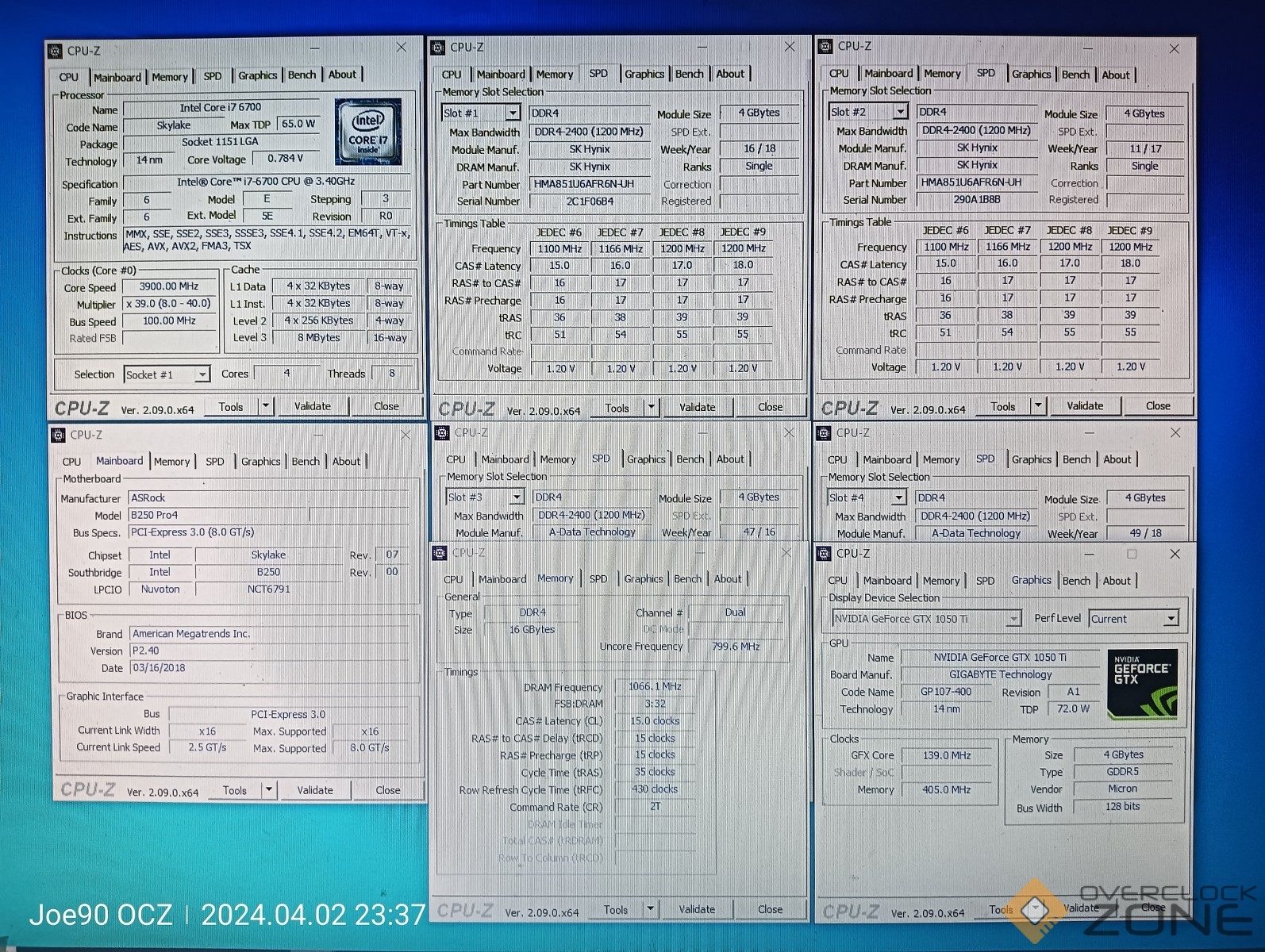The height and width of the screenshot is (952, 1265).
Task: Click DRAM Frequency 1066.1 MHz value
Action: pyautogui.click(x=655, y=686)
